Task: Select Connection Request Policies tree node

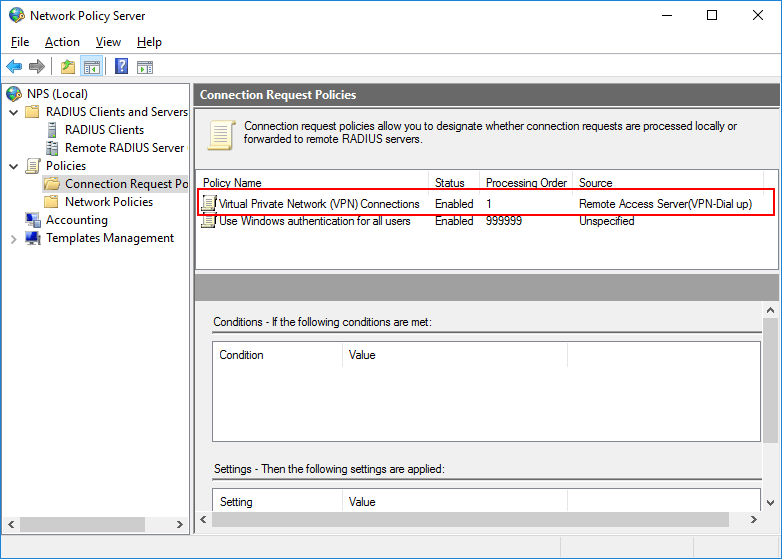Action: coord(126,184)
